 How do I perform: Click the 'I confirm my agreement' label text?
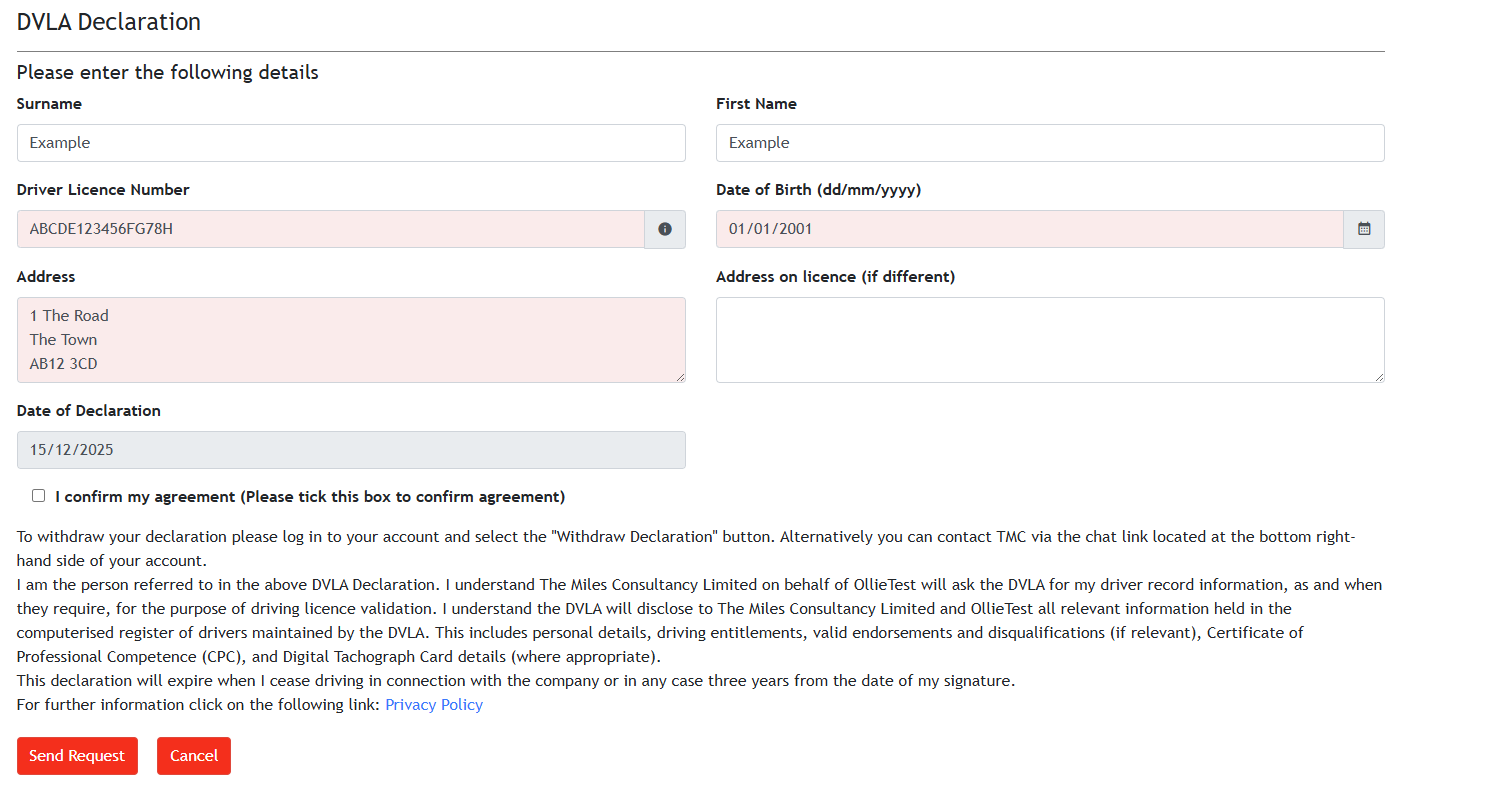pos(310,497)
